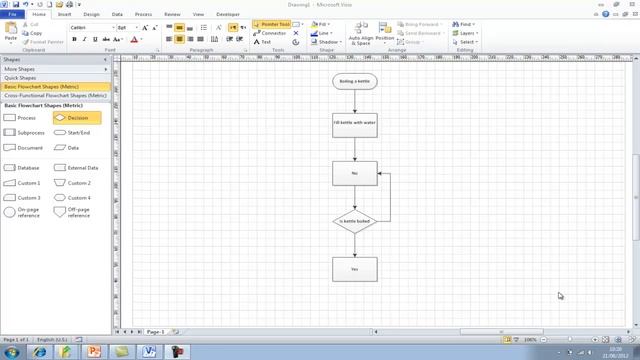Switch to the Developer tab
This screenshot has width=640, height=360.
[x=228, y=14]
